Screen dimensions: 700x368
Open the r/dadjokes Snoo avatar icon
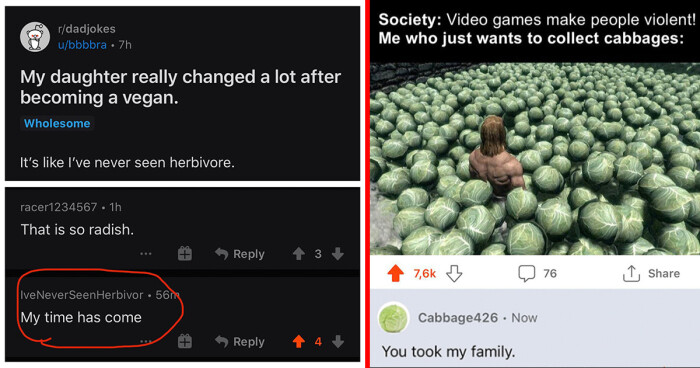(35, 37)
